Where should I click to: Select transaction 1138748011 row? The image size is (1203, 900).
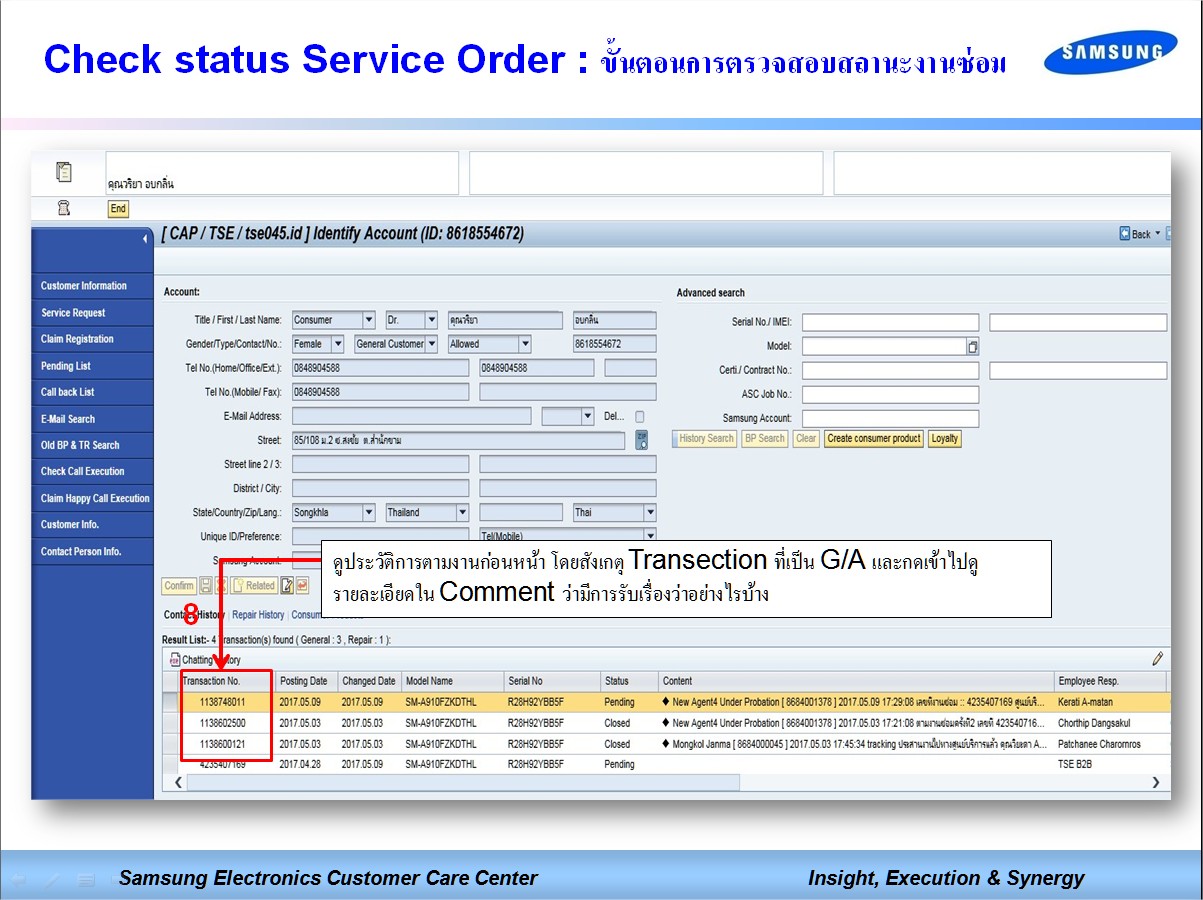[x=666, y=702]
